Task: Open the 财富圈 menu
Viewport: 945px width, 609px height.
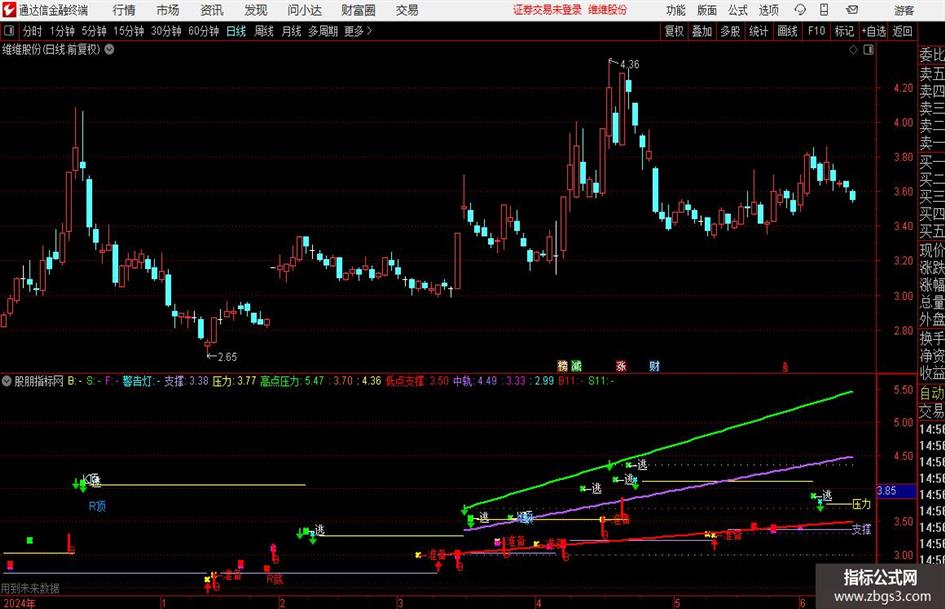Action: tap(358, 10)
